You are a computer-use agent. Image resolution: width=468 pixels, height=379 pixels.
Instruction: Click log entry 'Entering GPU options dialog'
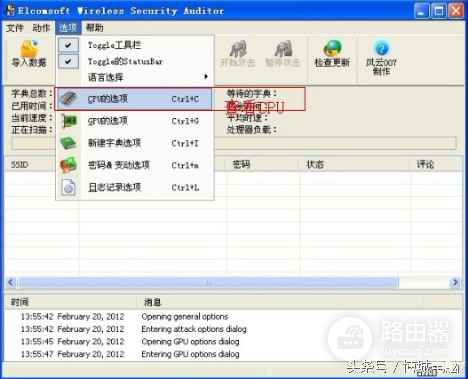190,354
